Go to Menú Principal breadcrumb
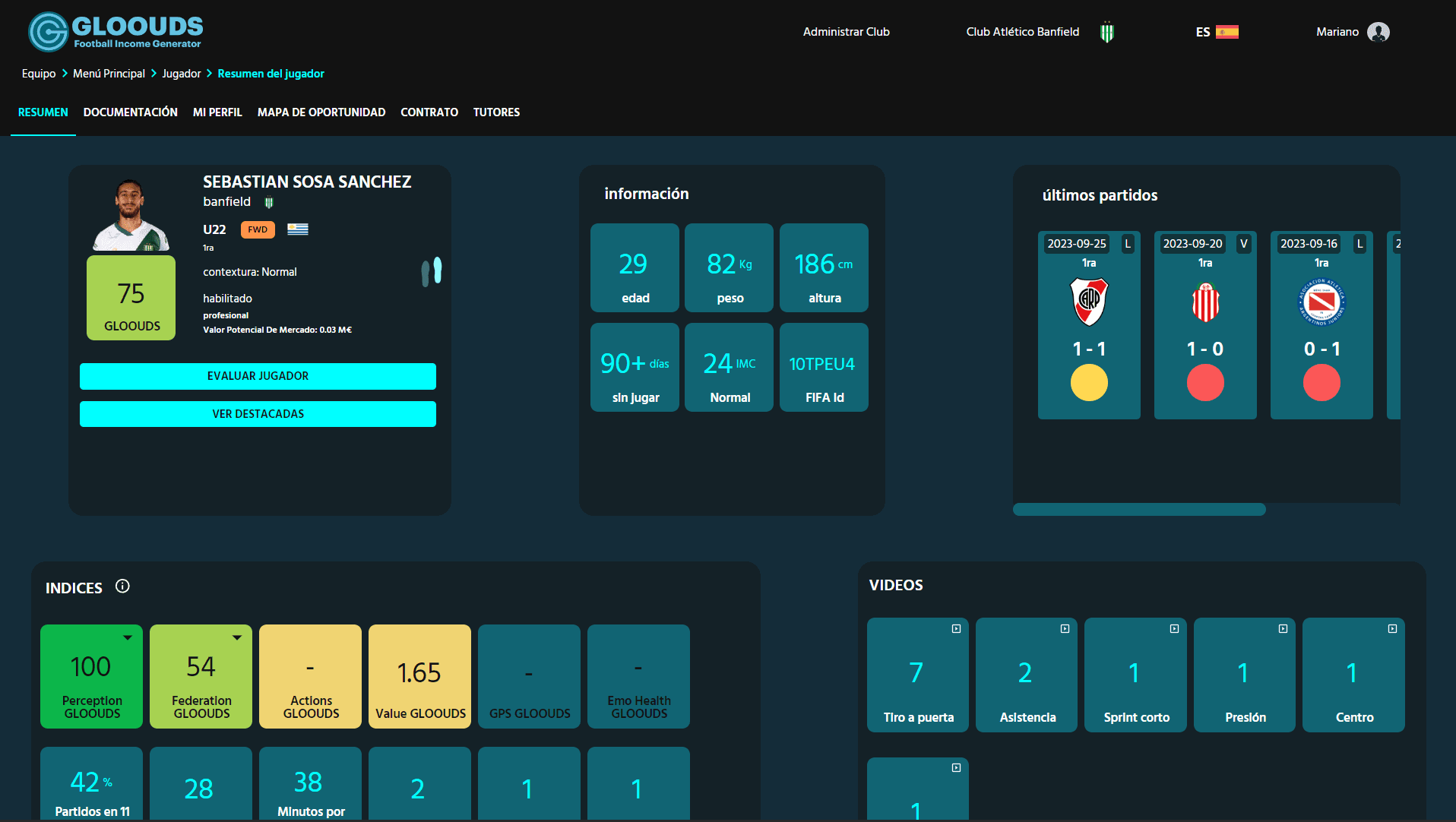 pyautogui.click(x=109, y=74)
